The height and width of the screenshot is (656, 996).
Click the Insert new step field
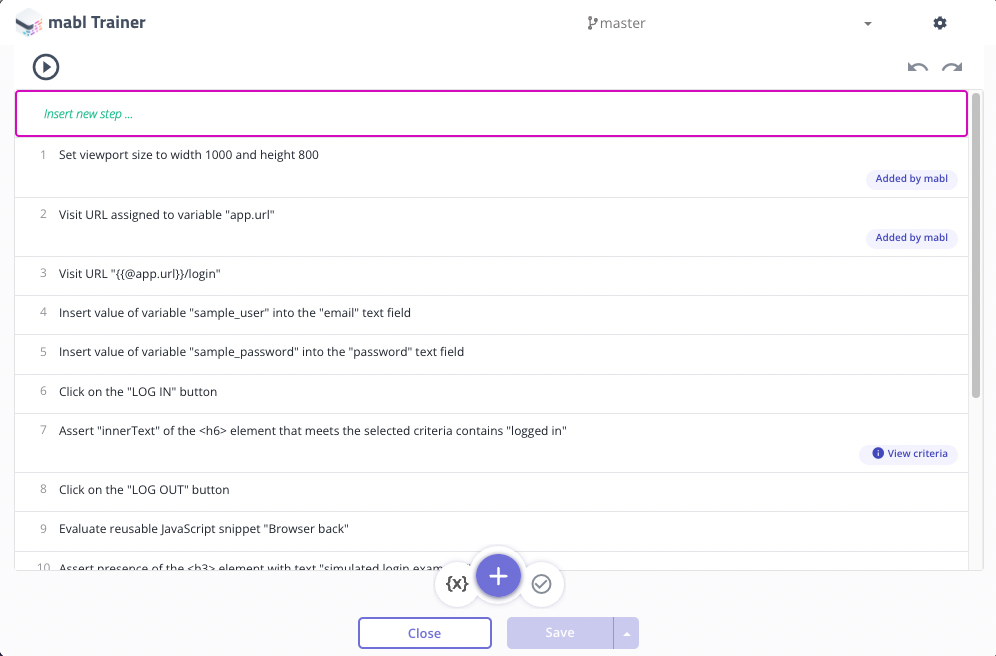tap(491, 114)
